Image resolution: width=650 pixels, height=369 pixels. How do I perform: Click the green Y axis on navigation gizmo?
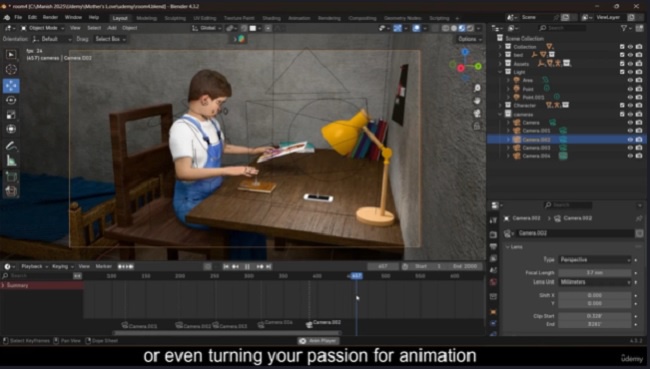click(x=478, y=66)
